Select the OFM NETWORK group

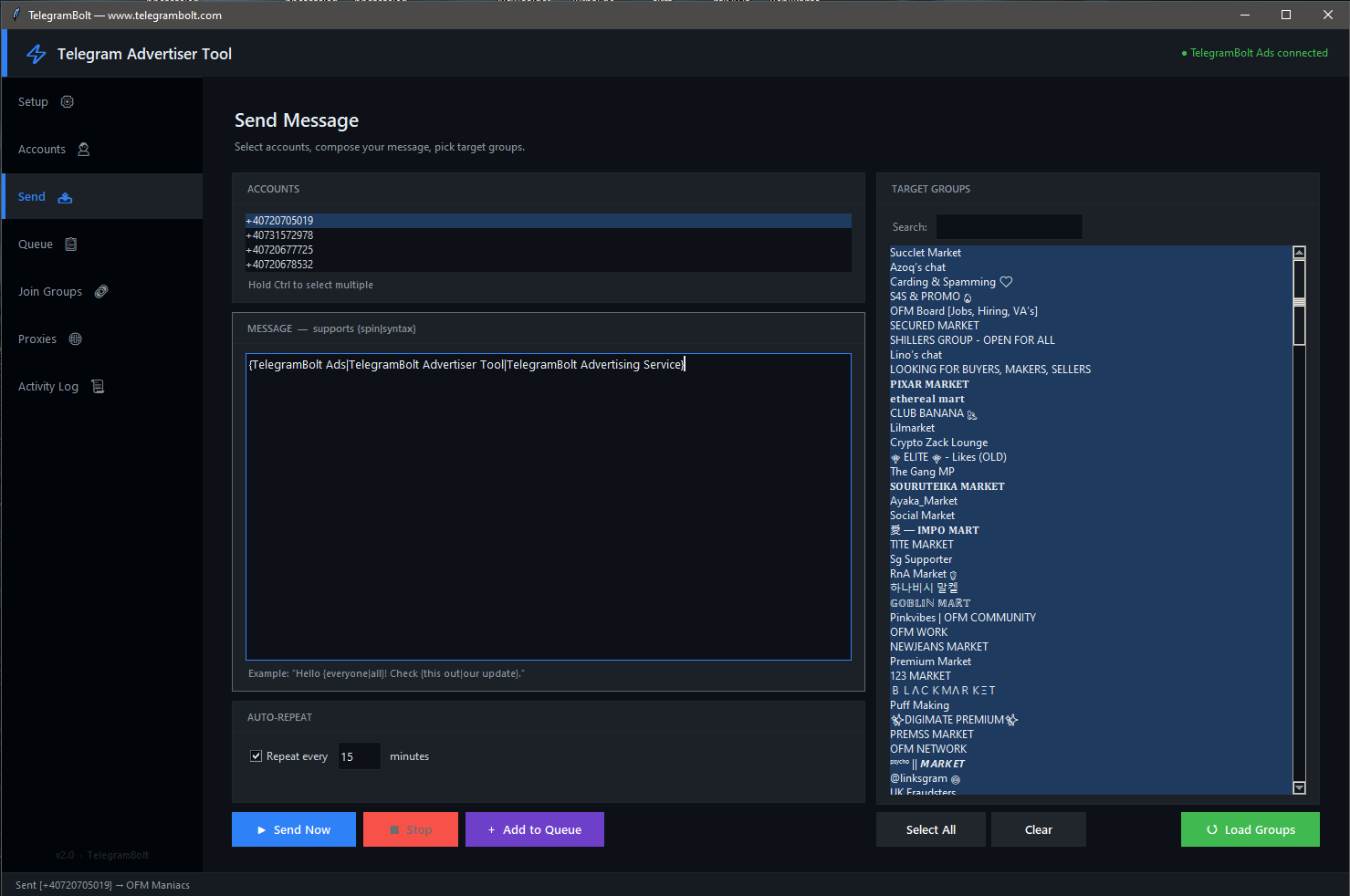coord(1091,749)
